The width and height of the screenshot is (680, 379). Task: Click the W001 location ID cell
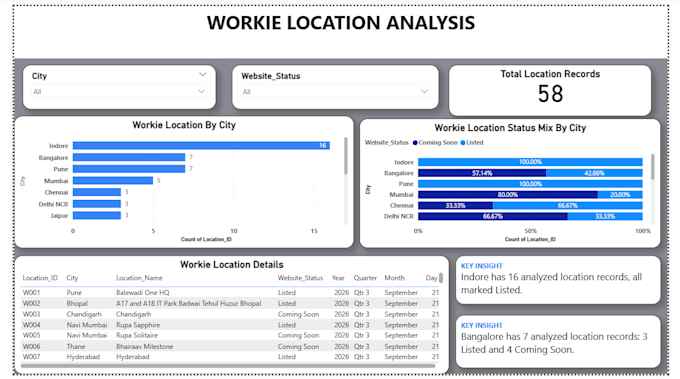pyautogui.click(x=31, y=293)
